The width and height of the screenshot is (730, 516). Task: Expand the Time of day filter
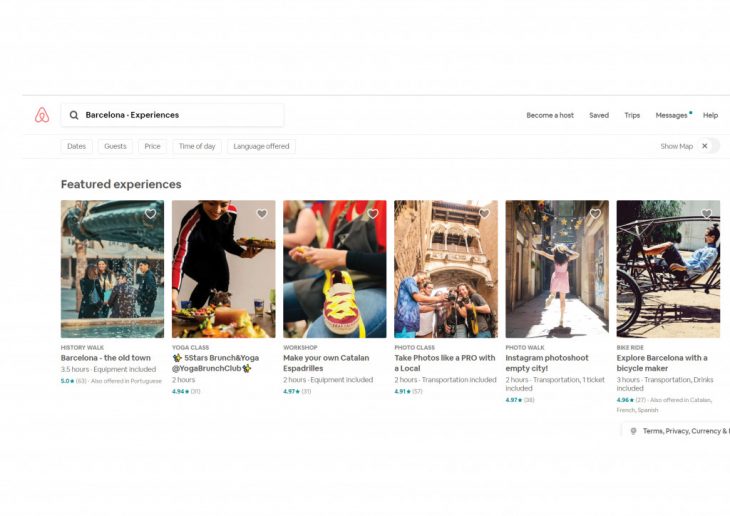[197, 146]
